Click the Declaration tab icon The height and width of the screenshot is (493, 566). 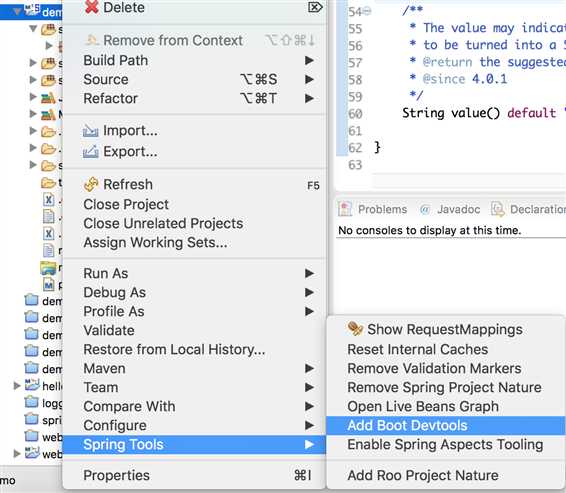point(497,209)
